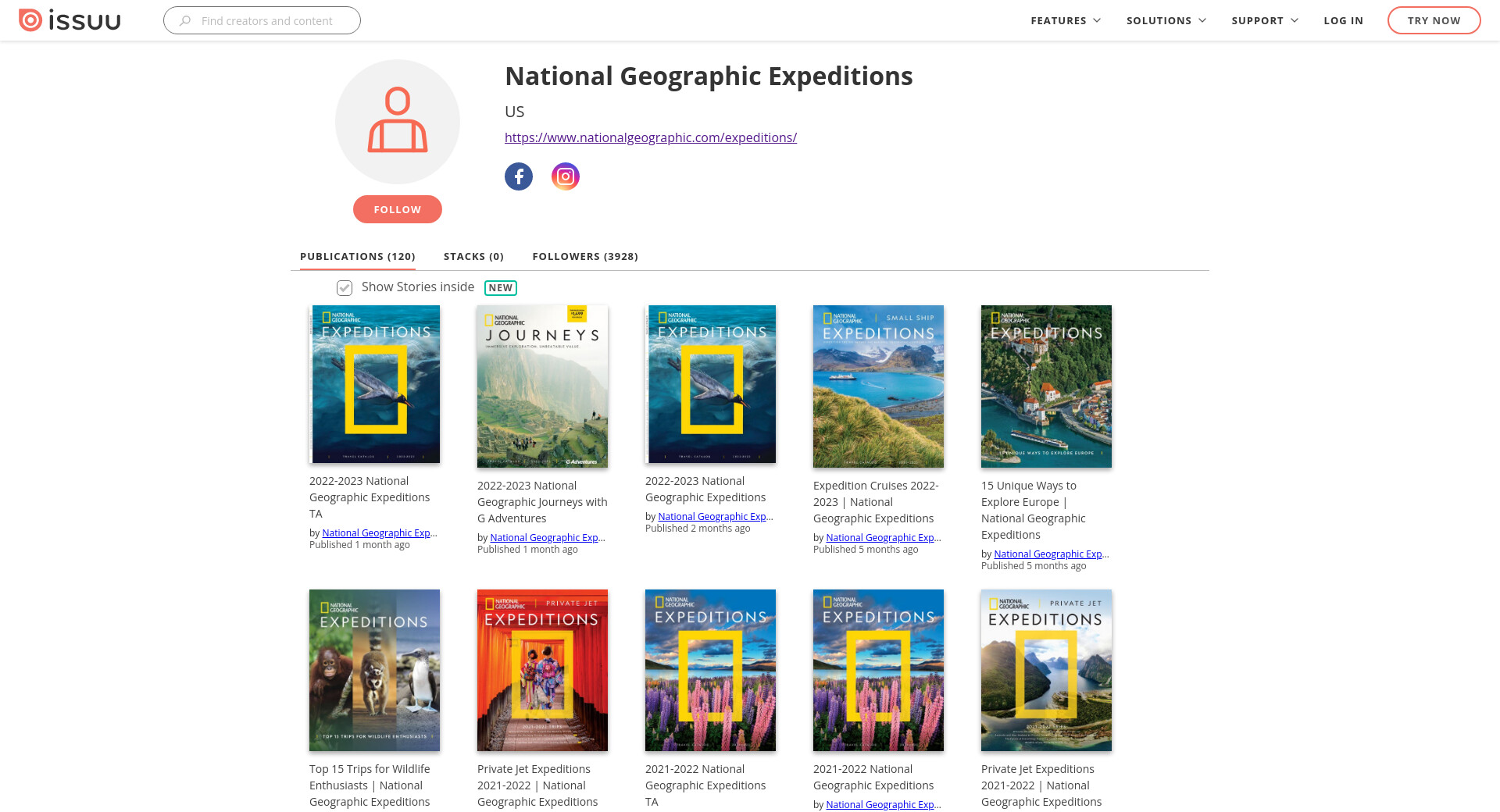Expand the Support dropdown
Screen dimensions: 1500x812
tap(1264, 21)
